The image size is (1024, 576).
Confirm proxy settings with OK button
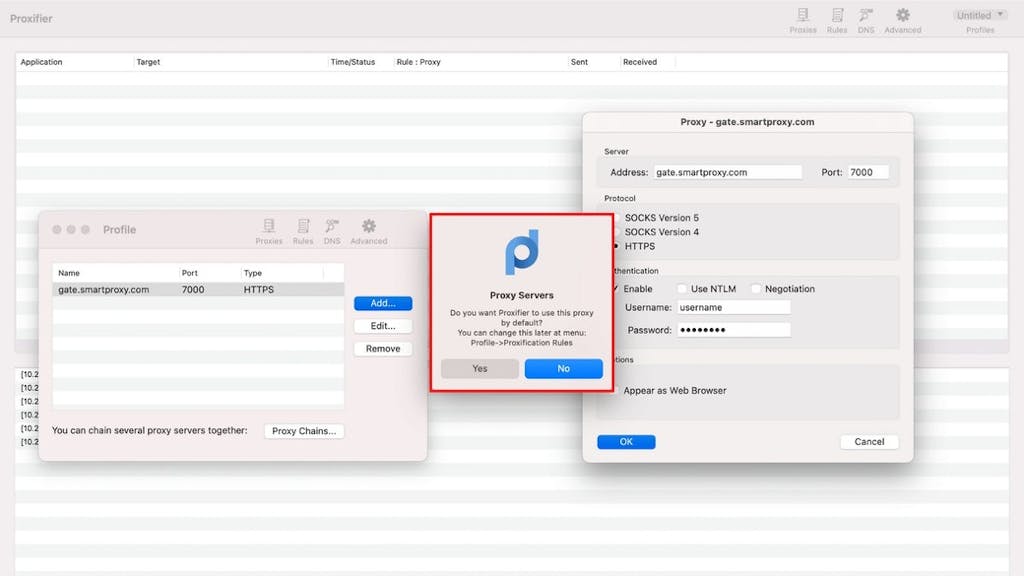(626, 442)
